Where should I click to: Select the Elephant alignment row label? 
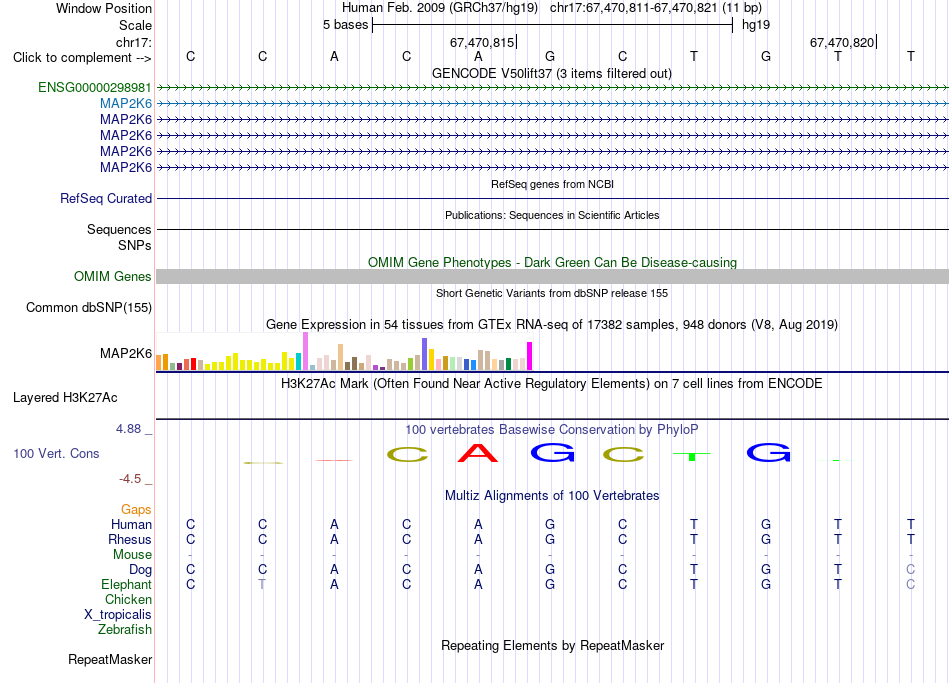click(x=126, y=584)
